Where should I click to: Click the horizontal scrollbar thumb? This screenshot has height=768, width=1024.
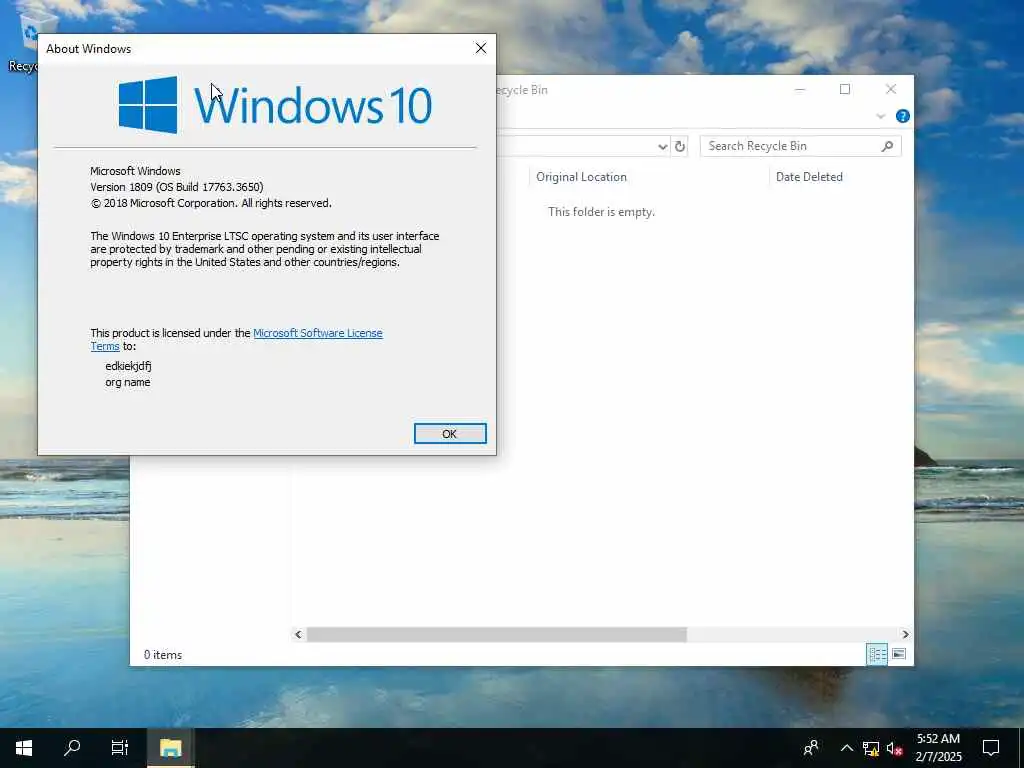496,634
